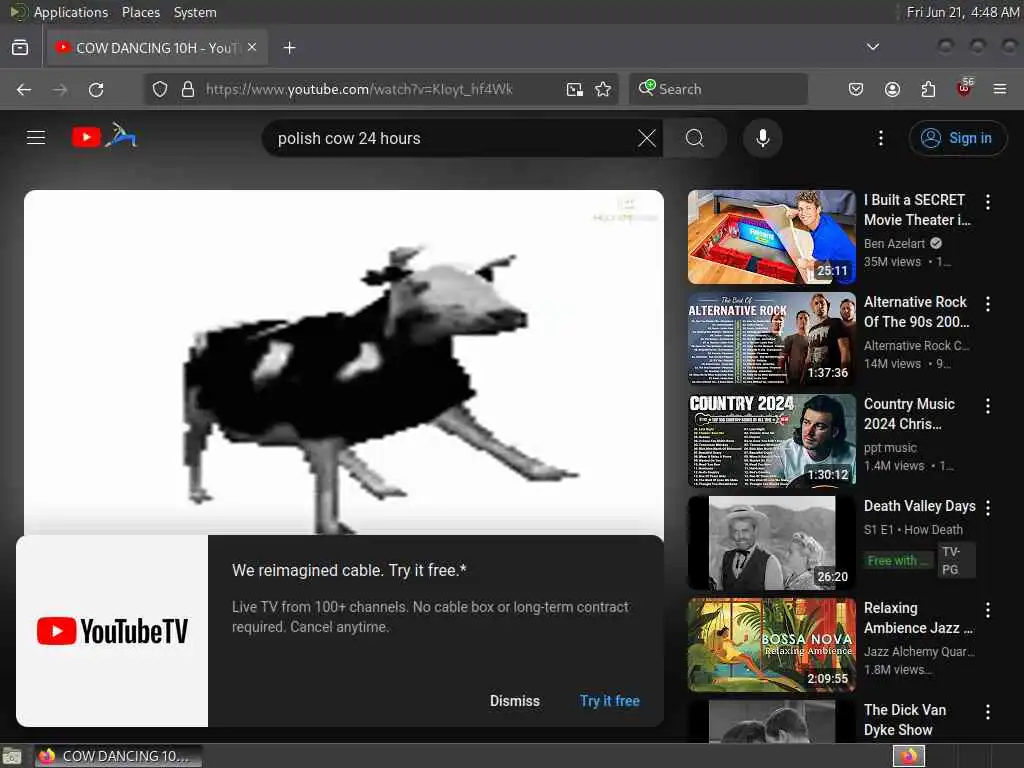Click the Free with ads badge
1024x768 pixels.
898,560
